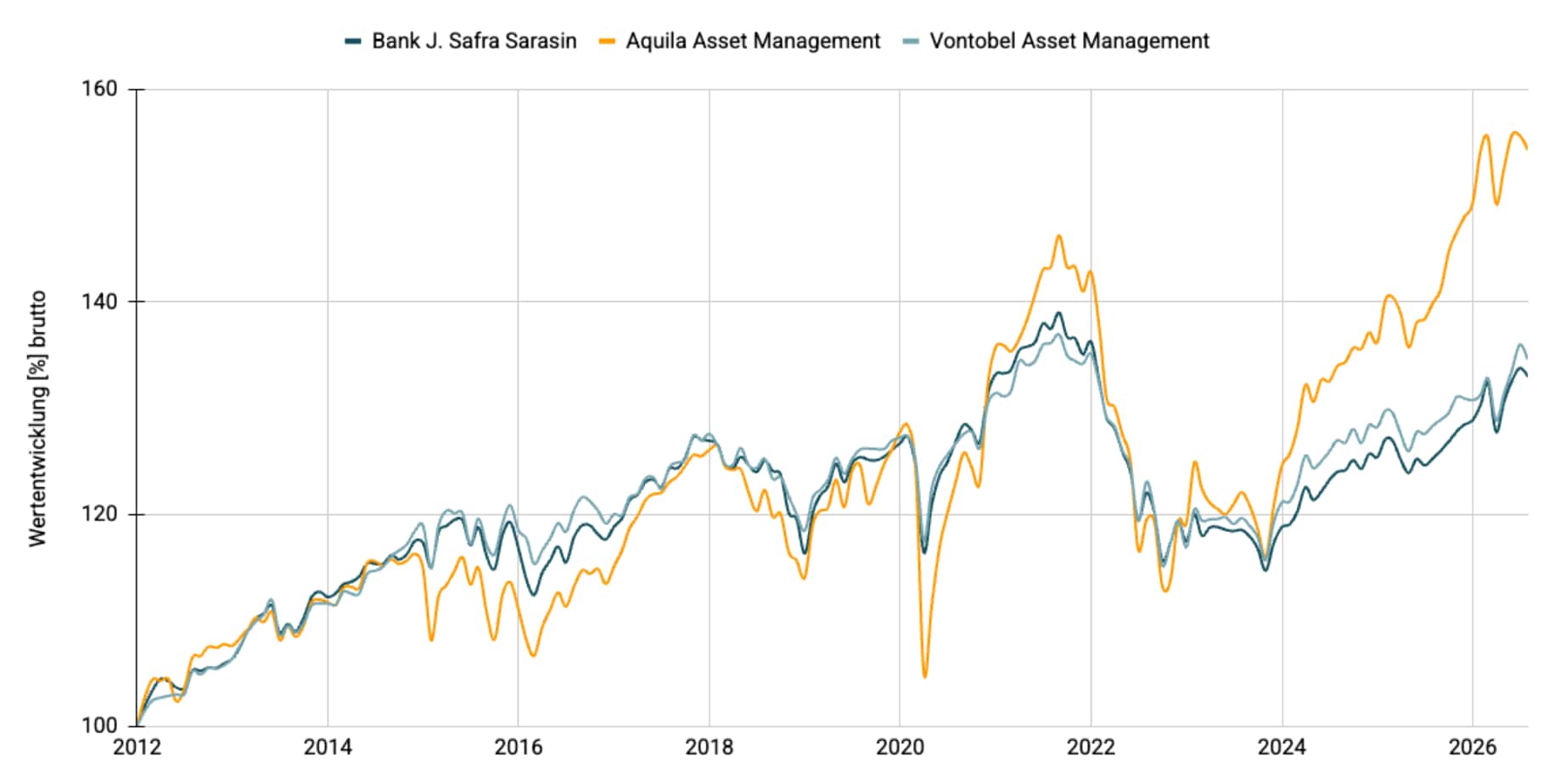
Task: Select the 2018 x-axis label
Action: point(710,748)
